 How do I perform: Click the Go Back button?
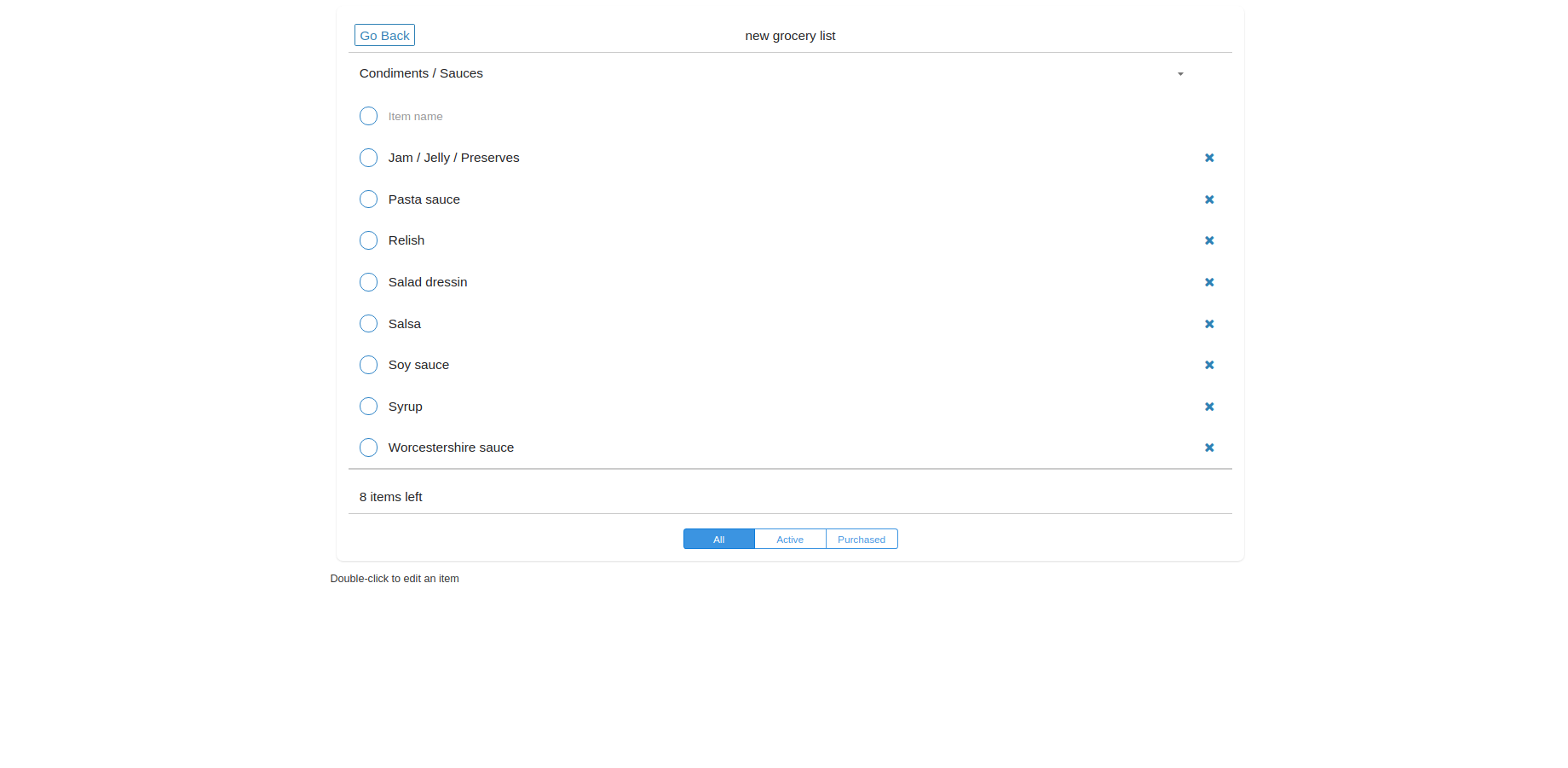coord(384,35)
